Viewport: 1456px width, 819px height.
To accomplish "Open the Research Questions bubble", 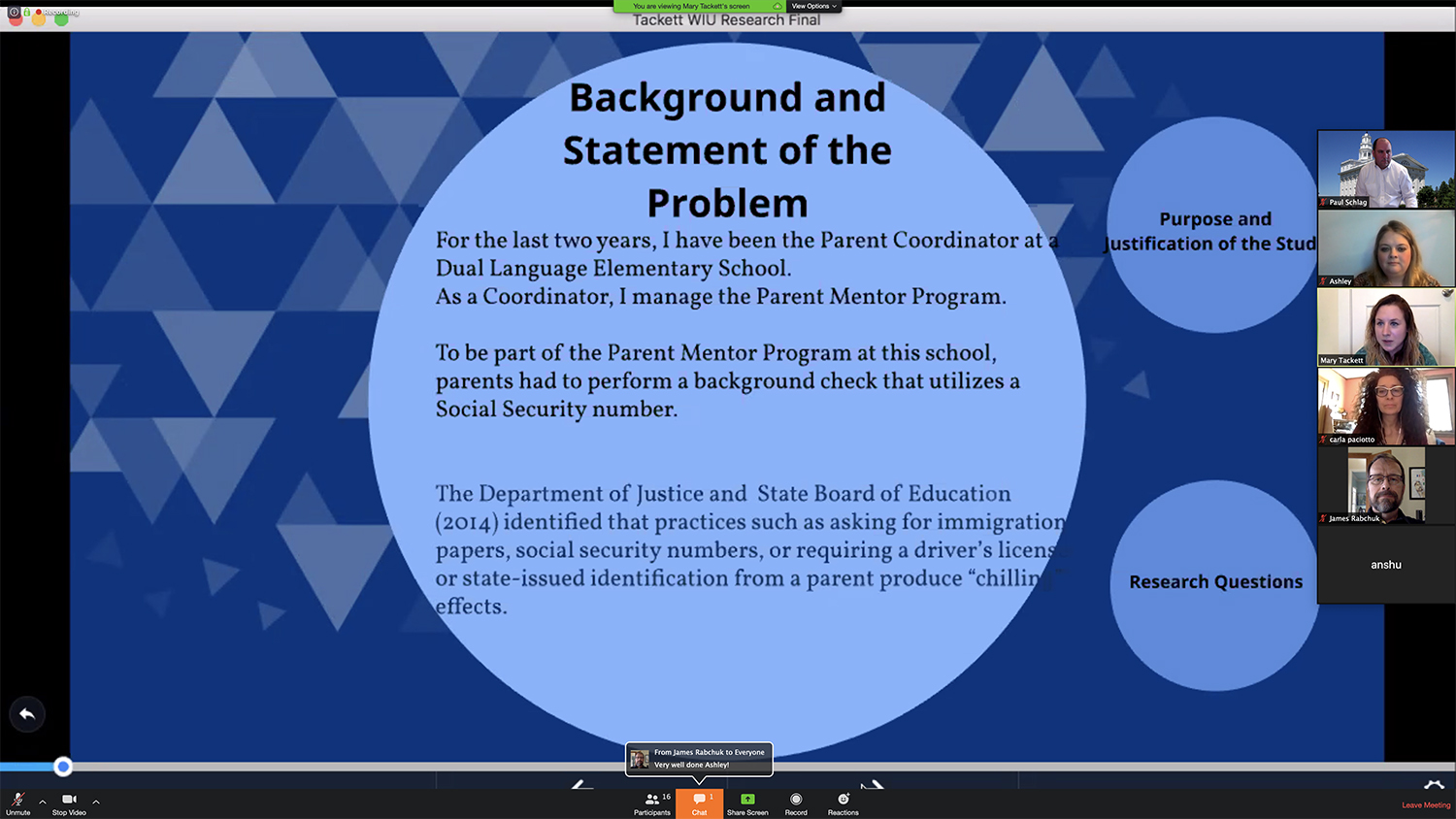I will coord(1215,582).
